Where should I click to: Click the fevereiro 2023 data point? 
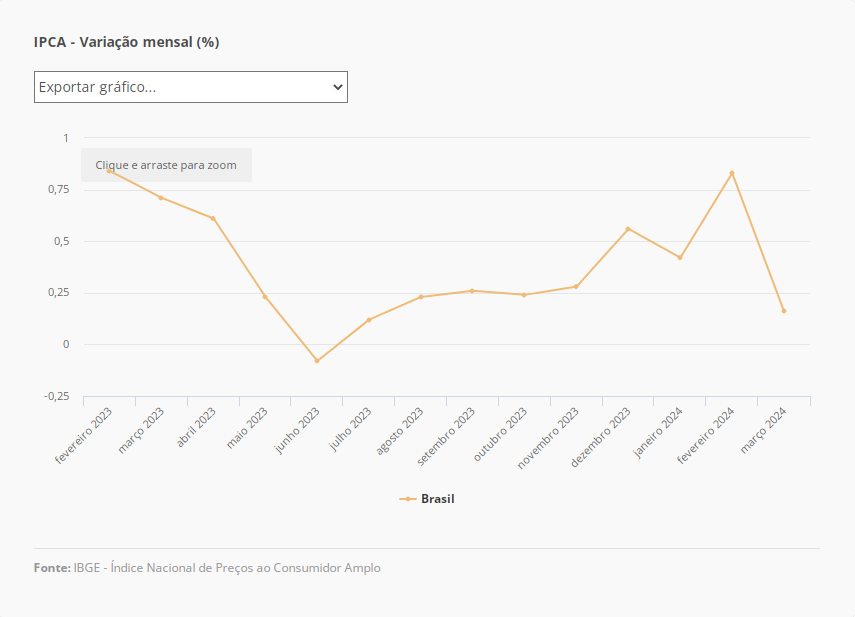[109, 171]
